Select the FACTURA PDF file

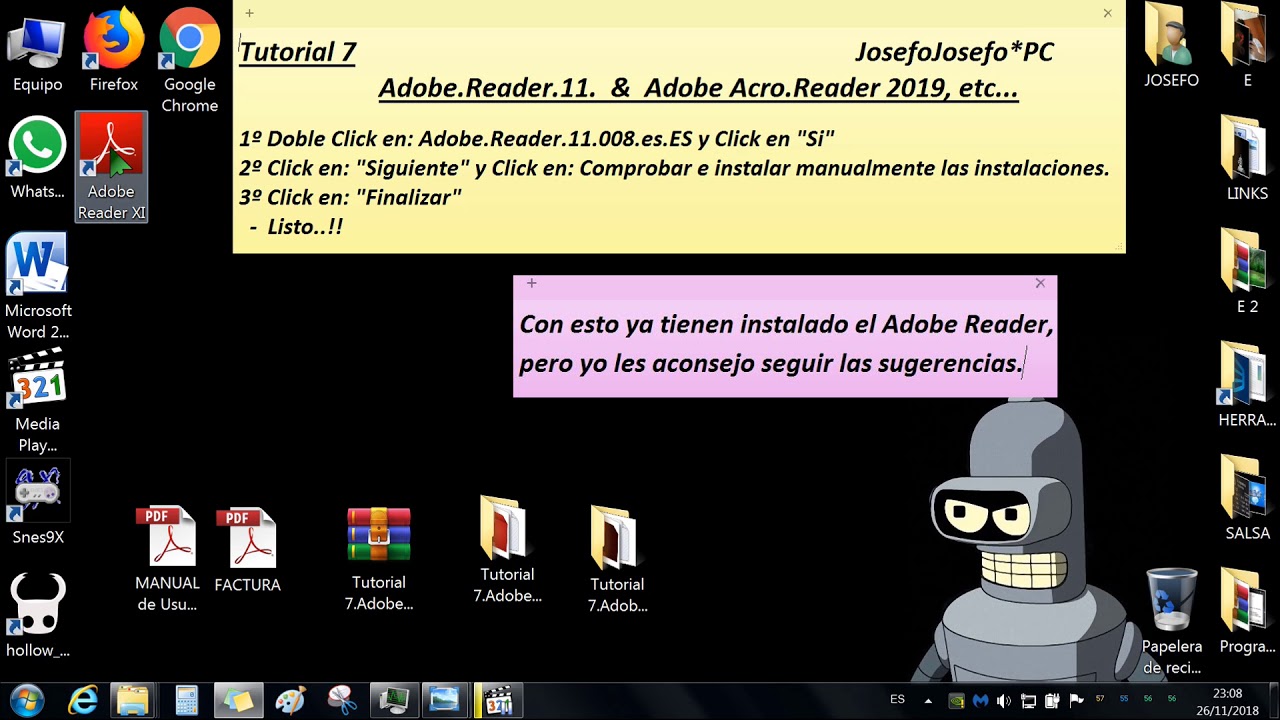(x=247, y=550)
